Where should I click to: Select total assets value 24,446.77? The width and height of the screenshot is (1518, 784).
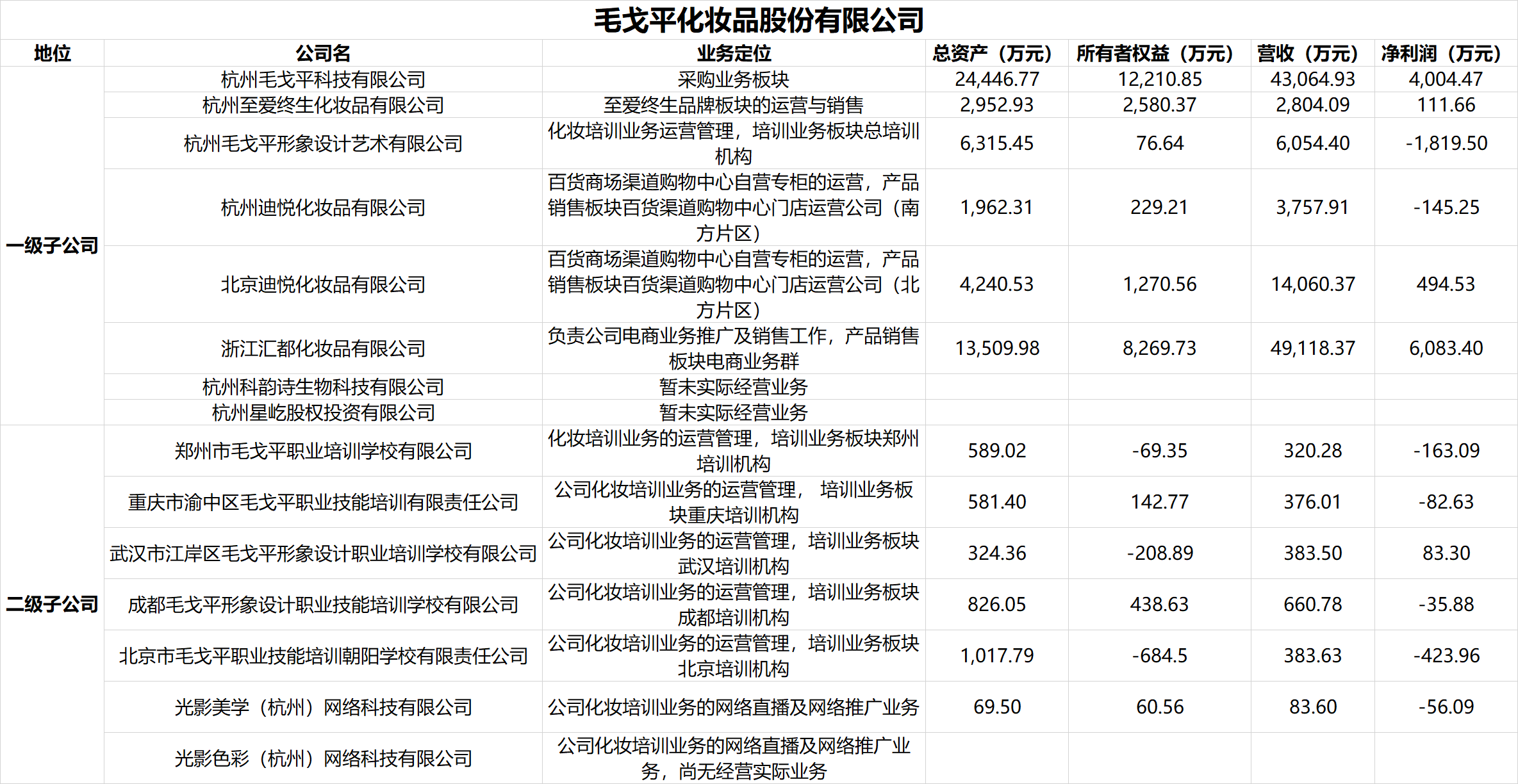click(996, 79)
